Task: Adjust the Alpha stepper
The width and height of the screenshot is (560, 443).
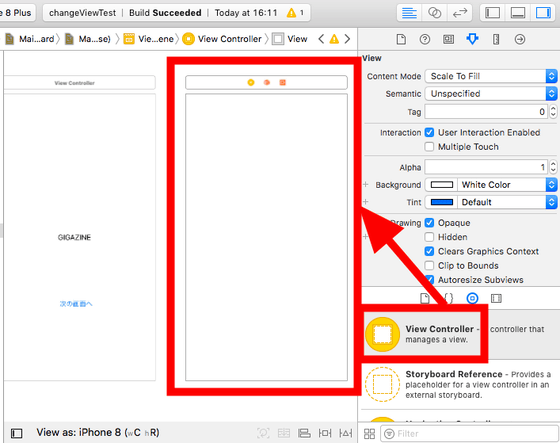Action: [553, 167]
